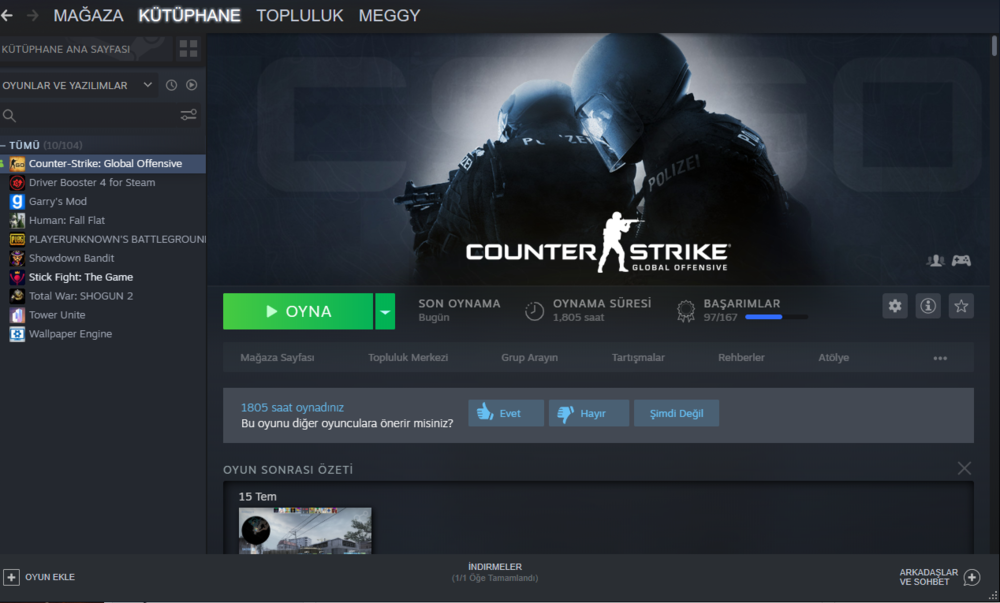
Task: Open Topluluk Merkezi tab
Action: (408, 358)
